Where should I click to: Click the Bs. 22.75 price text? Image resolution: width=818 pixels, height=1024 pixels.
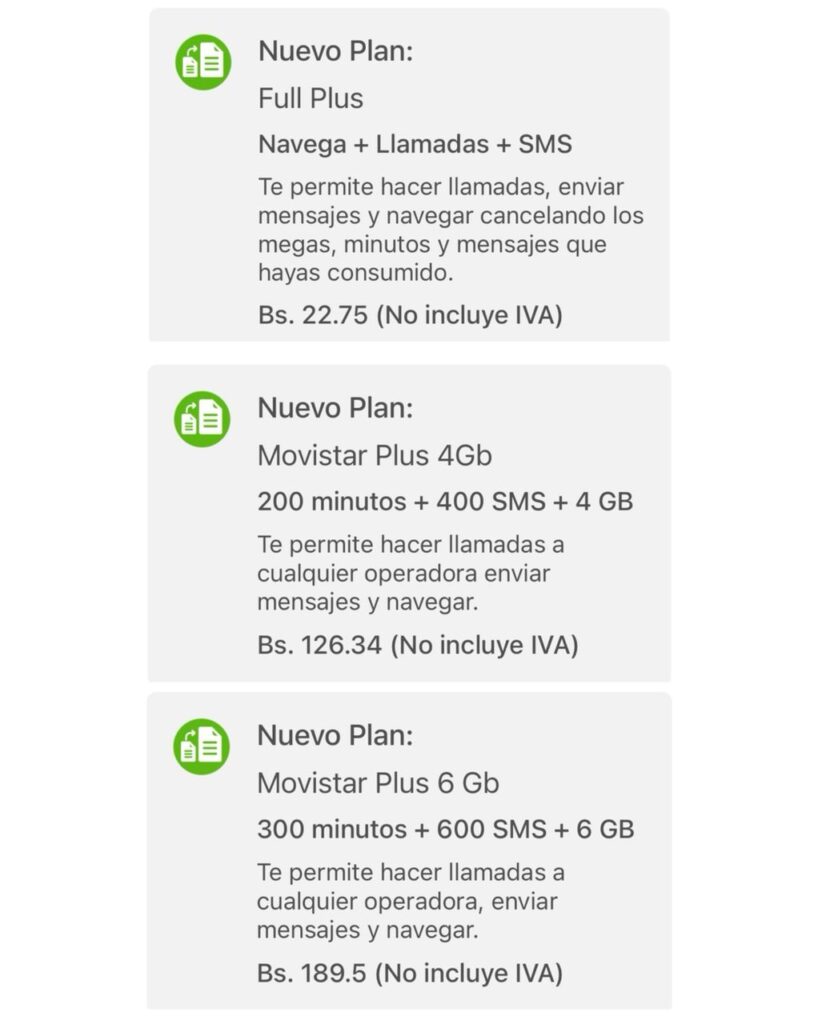[410, 316]
